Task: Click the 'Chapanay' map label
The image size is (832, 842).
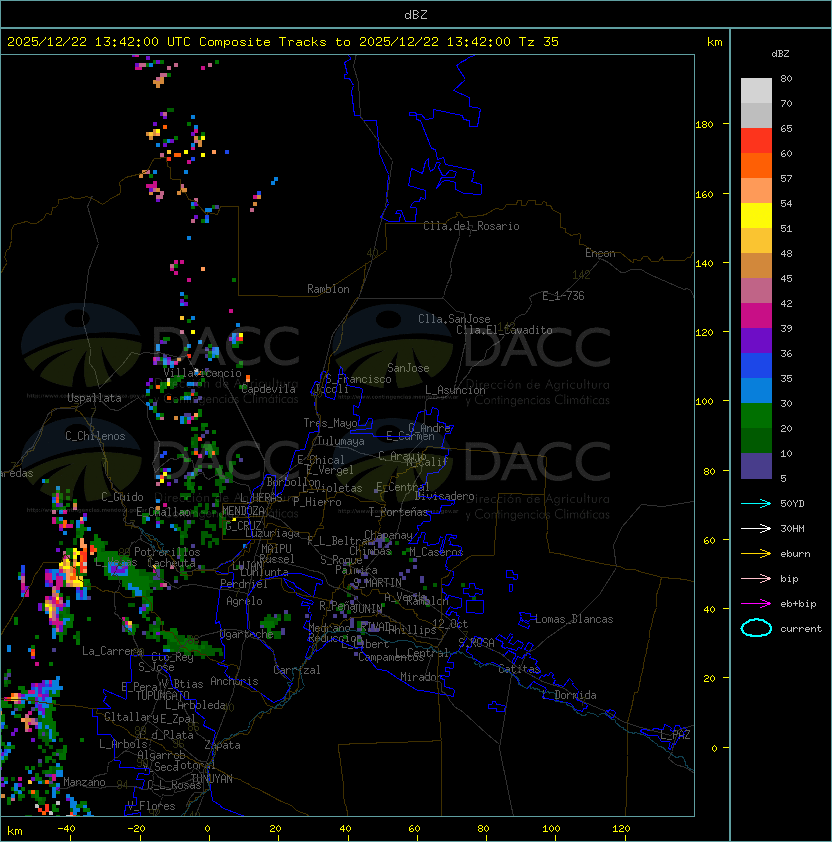Action: click(x=388, y=535)
